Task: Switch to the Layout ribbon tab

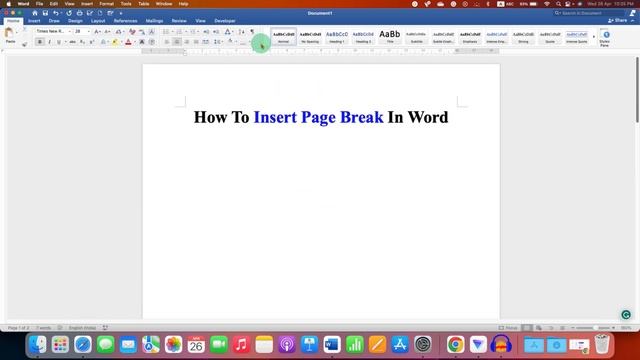Action: tap(98, 21)
